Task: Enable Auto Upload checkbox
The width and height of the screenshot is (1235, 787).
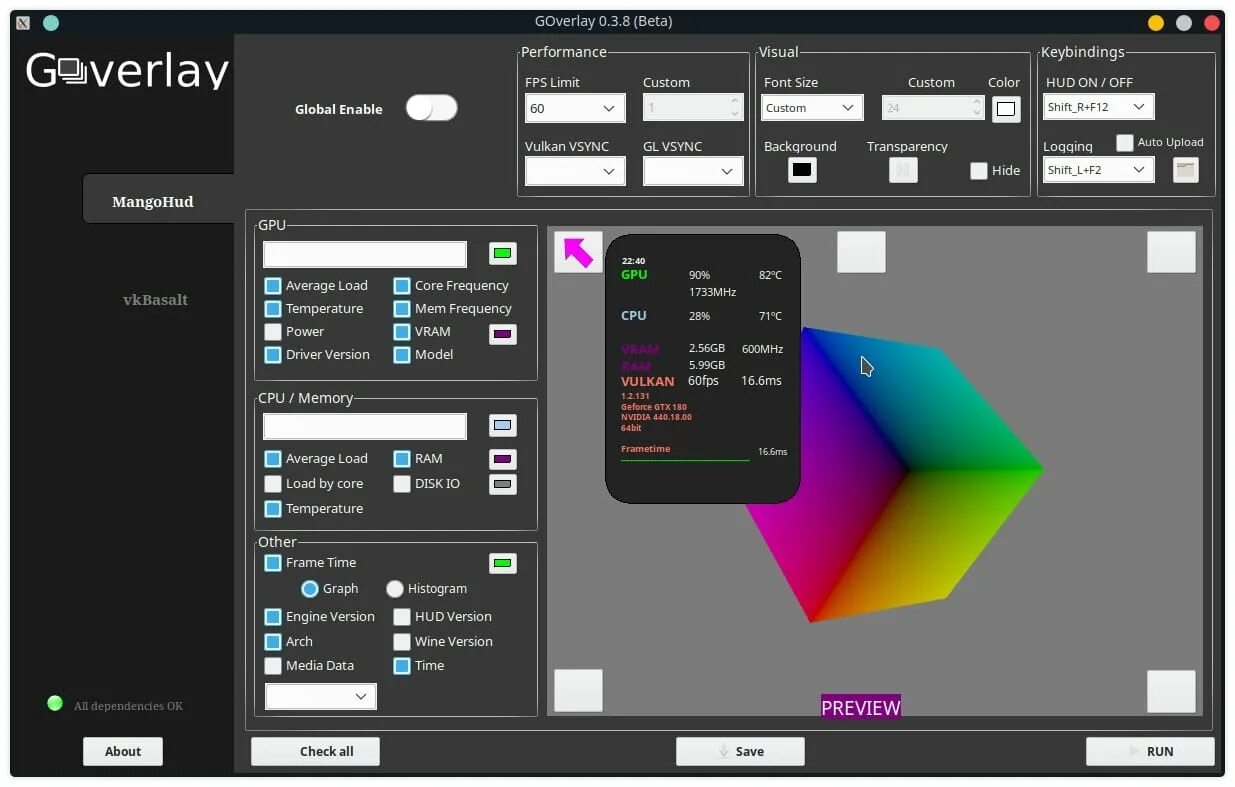Action: (x=1125, y=142)
